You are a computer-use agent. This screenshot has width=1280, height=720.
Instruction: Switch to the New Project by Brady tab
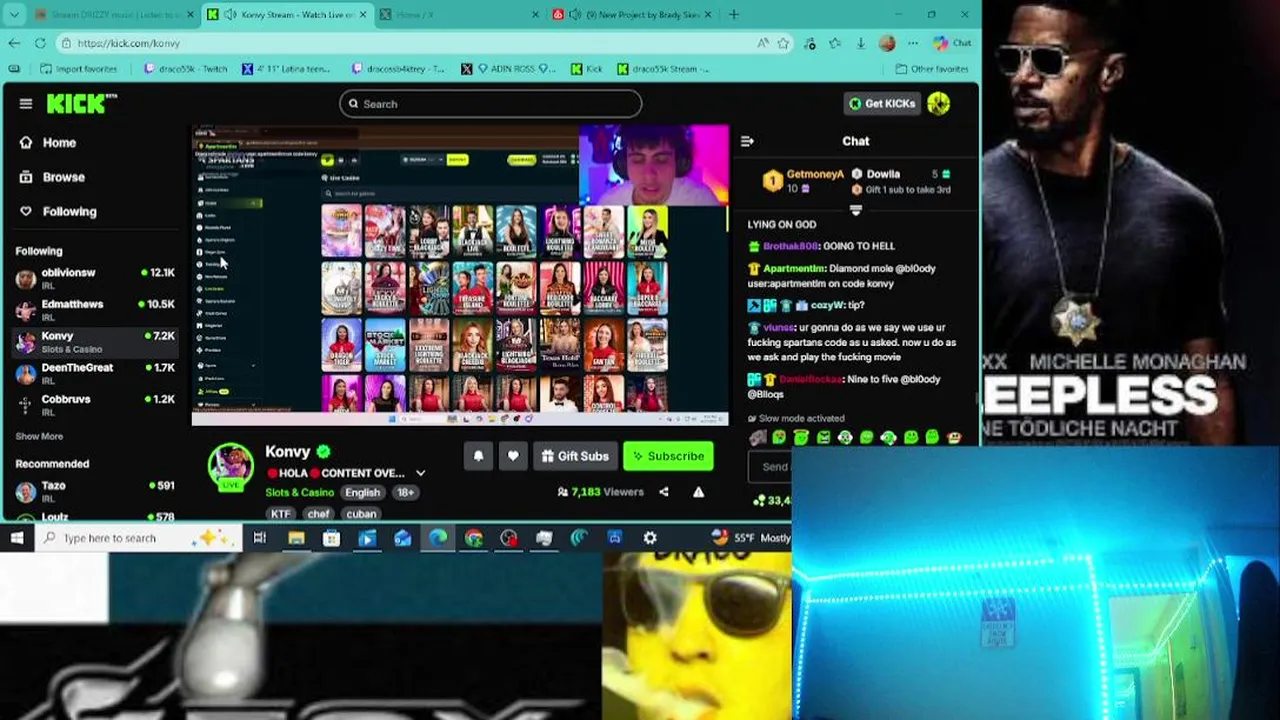click(630, 14)
